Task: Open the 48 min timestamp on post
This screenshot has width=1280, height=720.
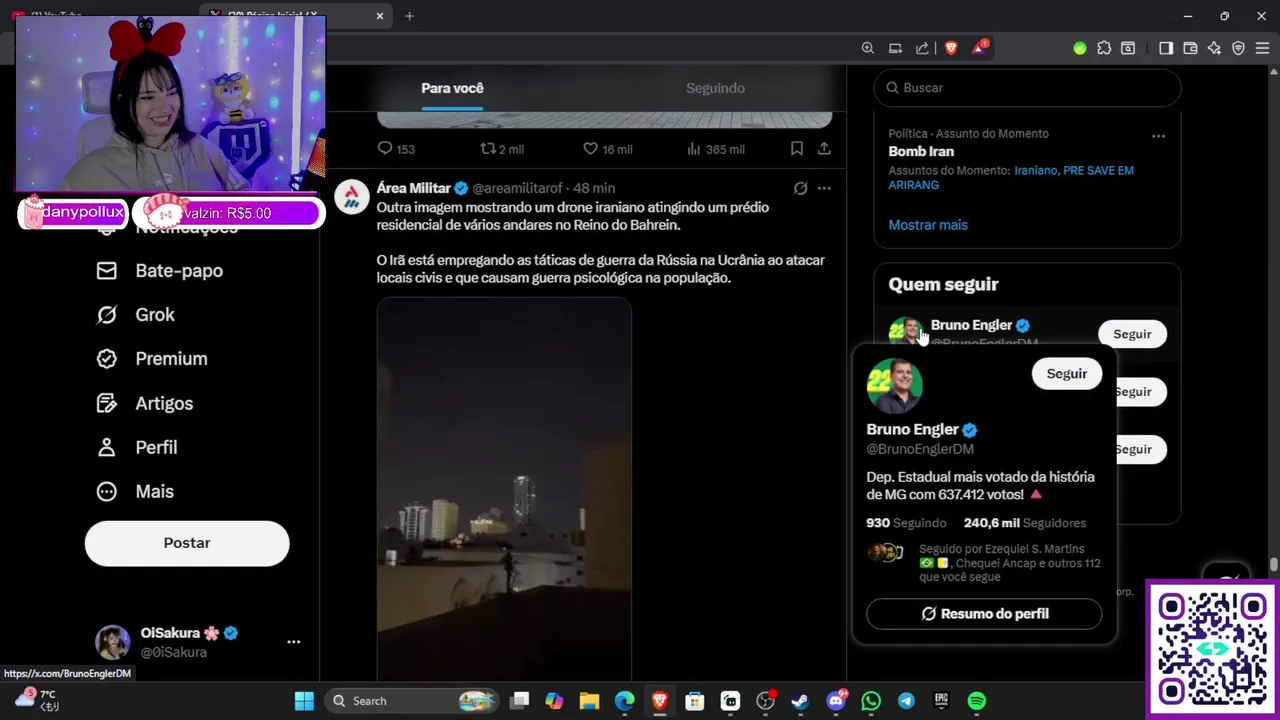Action: tap(594, 188)
